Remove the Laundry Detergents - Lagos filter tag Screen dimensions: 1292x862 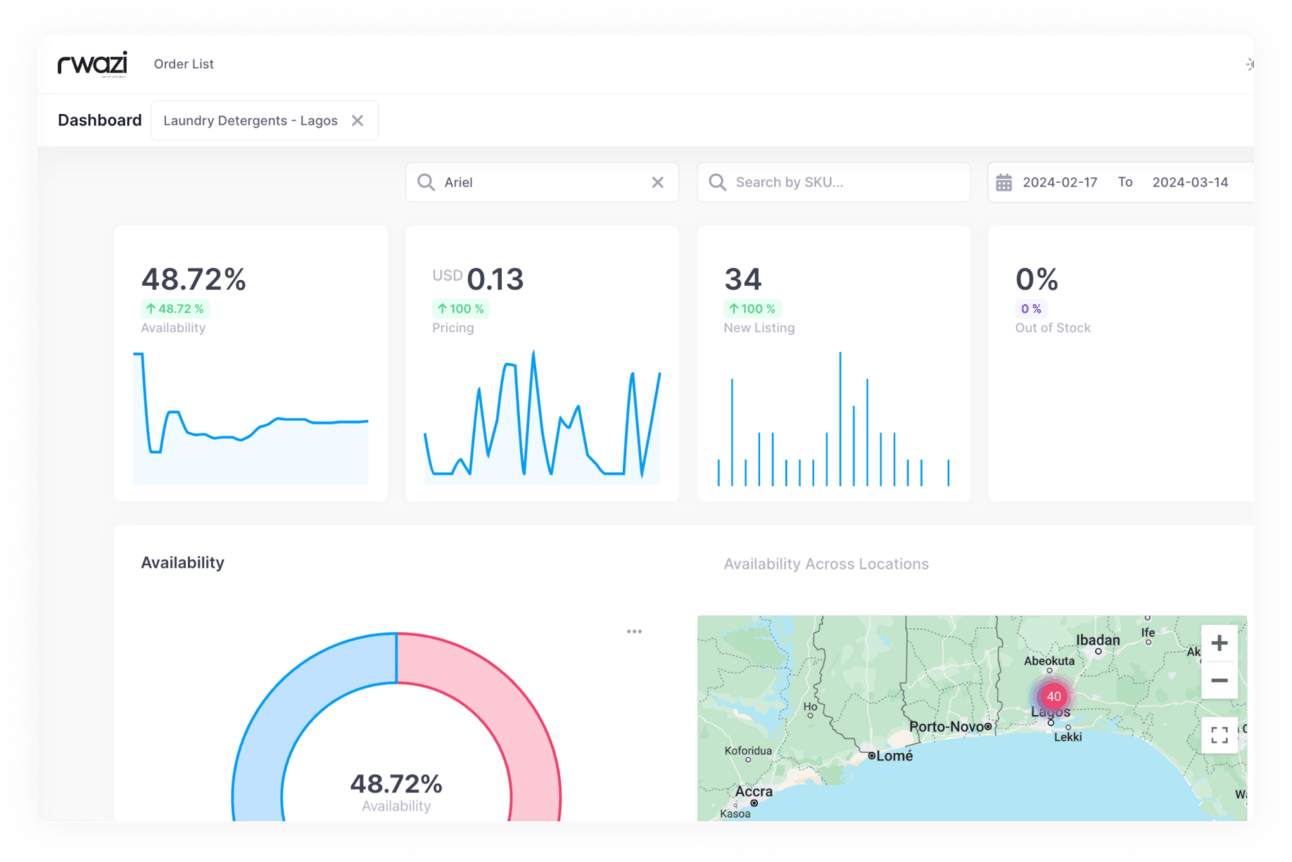coord(357,120)
